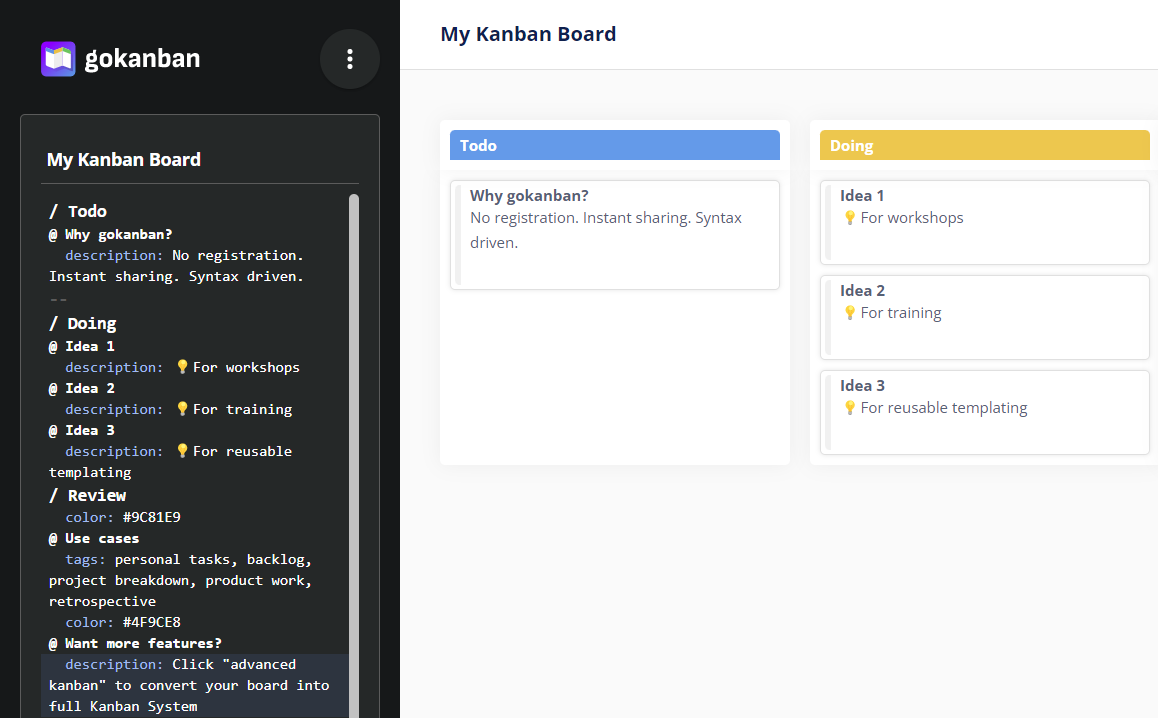1158x718 pixels.
Task: Click the '@ Why gokanban?' editor line
Action: pyautogui.click(x=111, y=234)
